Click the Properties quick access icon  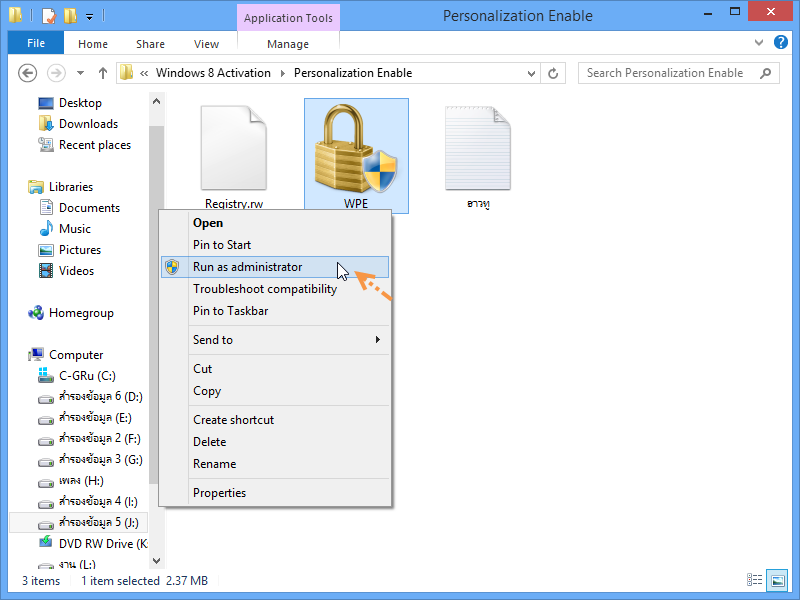(x=48, y=16)
